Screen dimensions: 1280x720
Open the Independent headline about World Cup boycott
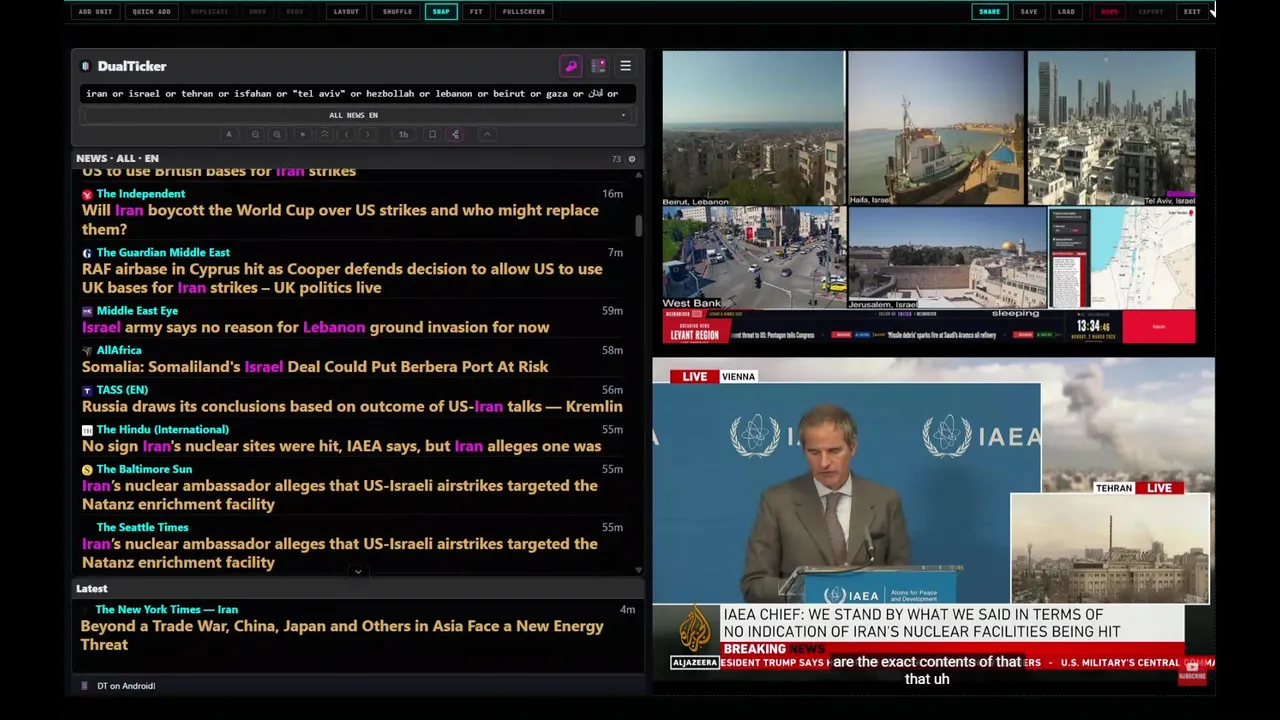[340, 220]
